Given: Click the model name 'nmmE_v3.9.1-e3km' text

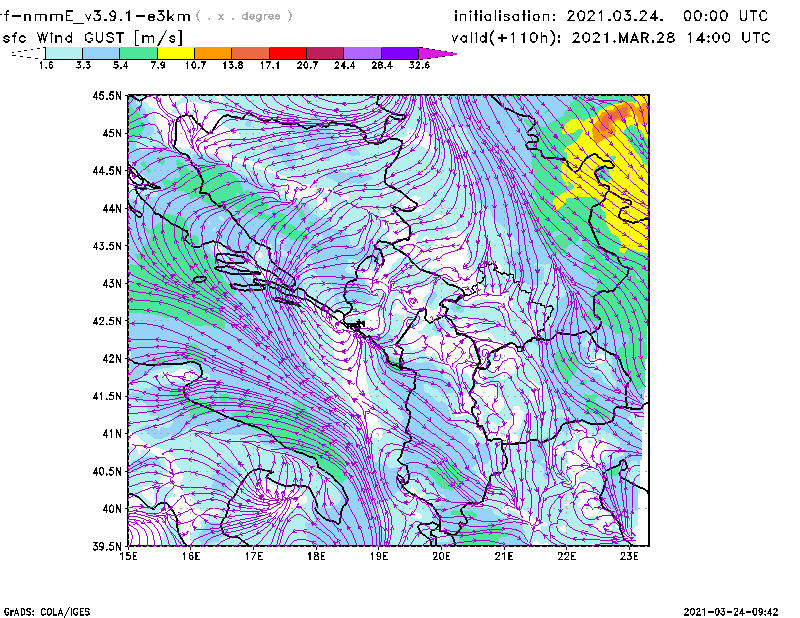Looking at the screenshot, I should [106, 16].
